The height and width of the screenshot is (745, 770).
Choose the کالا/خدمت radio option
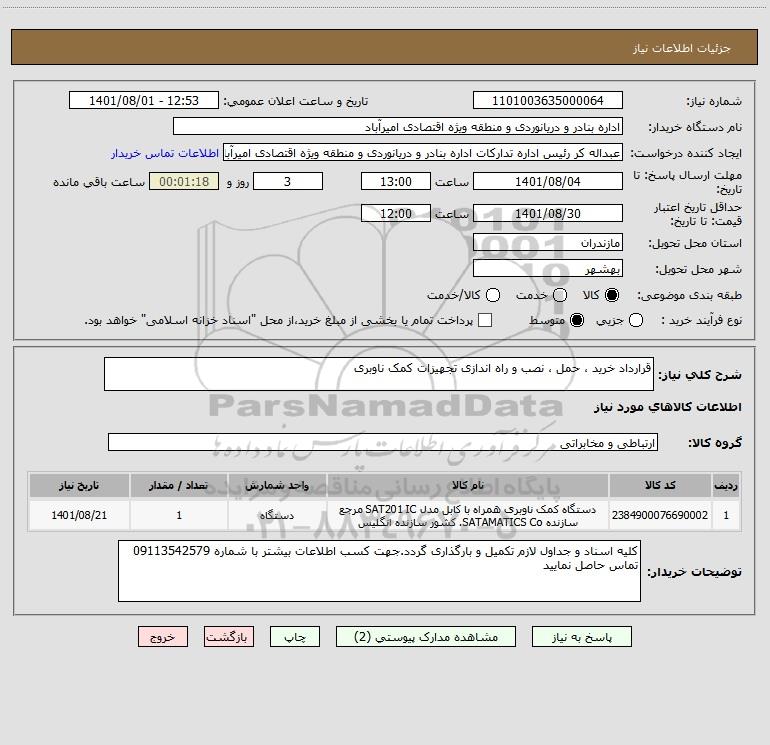[493, 295]
